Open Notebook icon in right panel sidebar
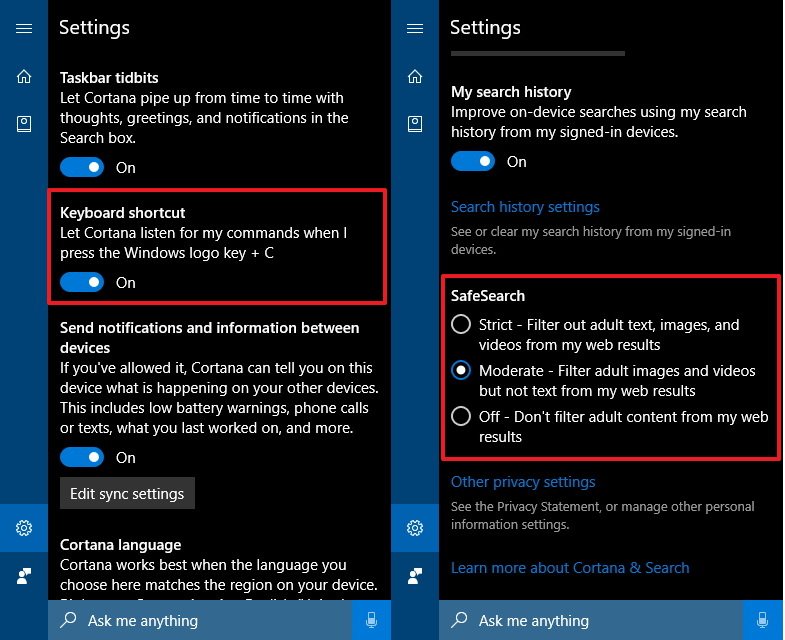Screen dimensions: 785x640 pyautogui.click(x=415, y=123)
